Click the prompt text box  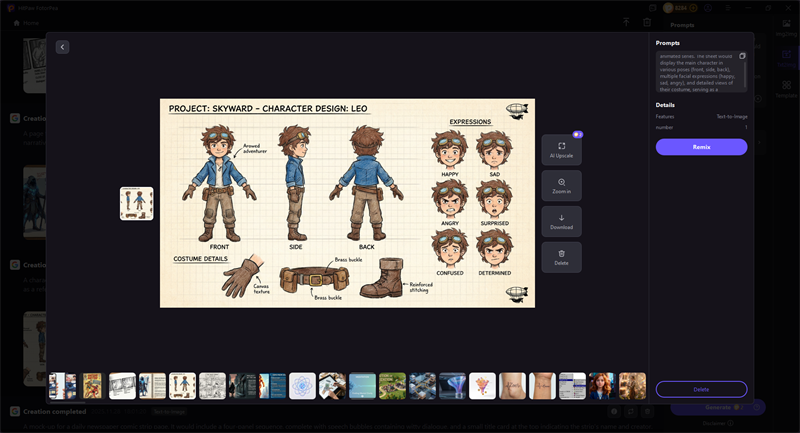coord(697,72)
